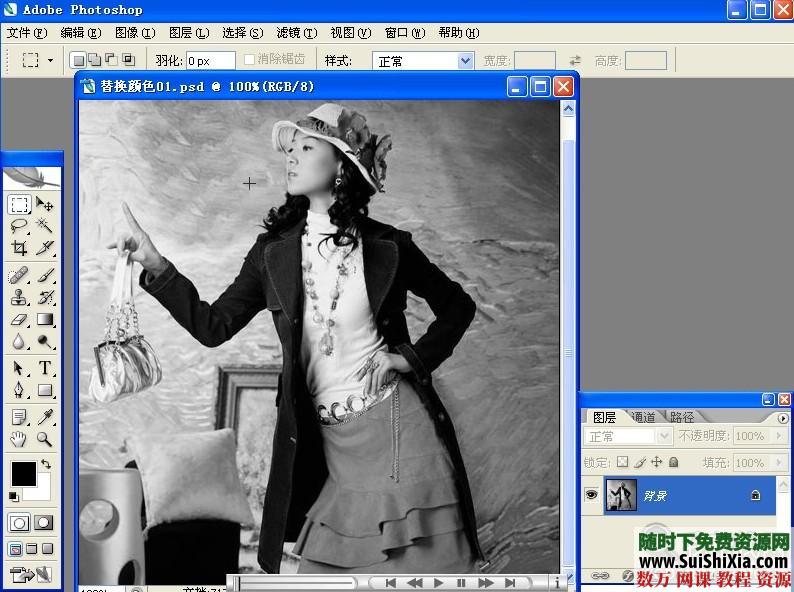This screenshot has width=794, height=592.
Task: Open the layer blend mode dropdown
Action: 663,436
